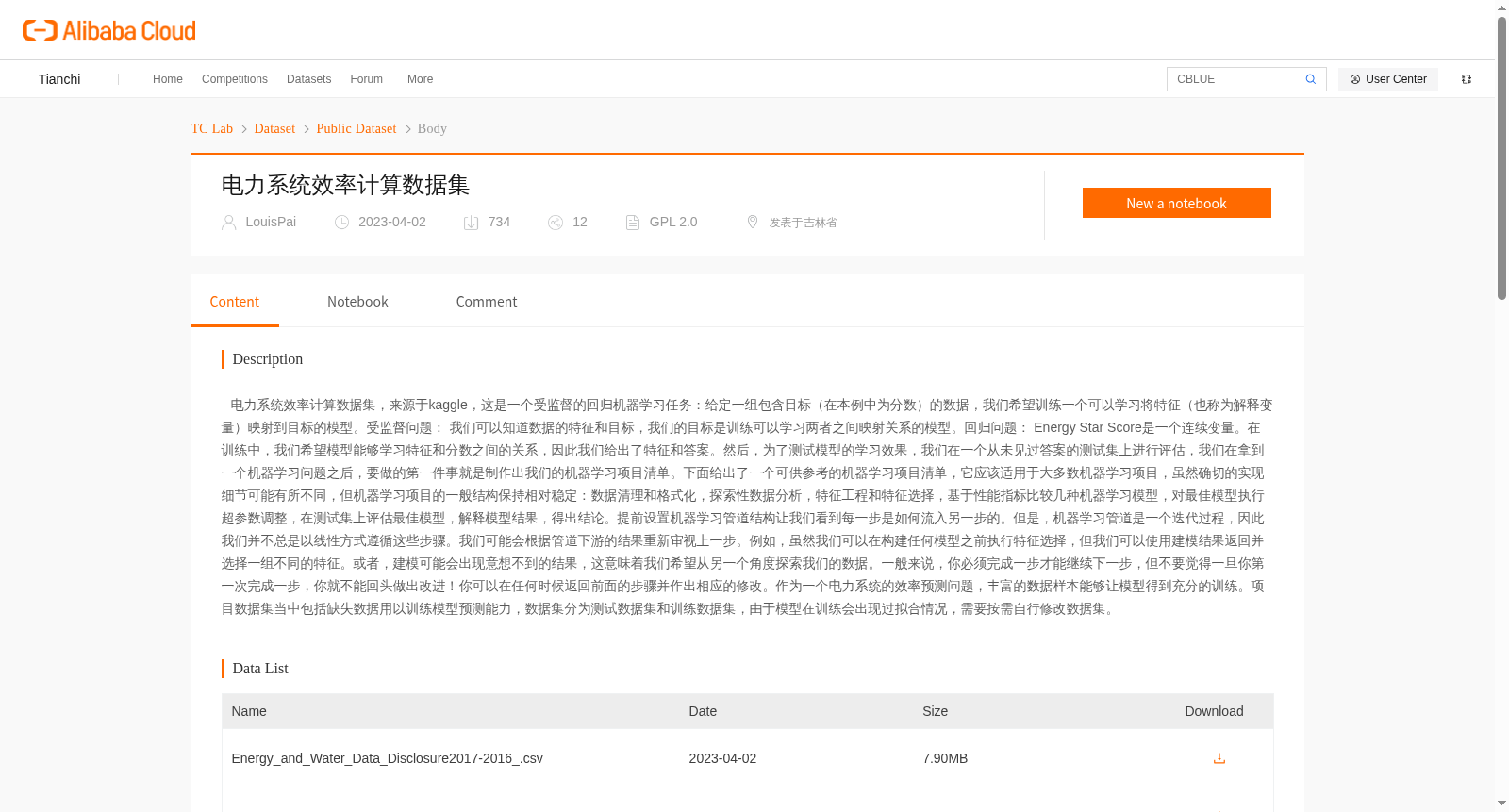Screen dimensions: 1509x812
Task: Click the search magnifier icon
Action: (1310, 79)
